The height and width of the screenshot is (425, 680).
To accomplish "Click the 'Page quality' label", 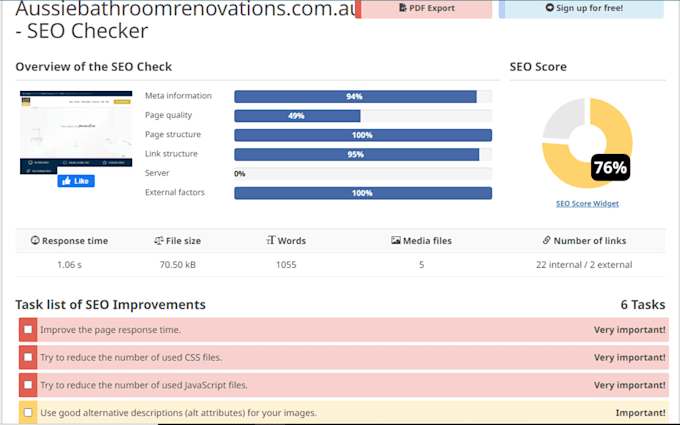I will [168, 115].
